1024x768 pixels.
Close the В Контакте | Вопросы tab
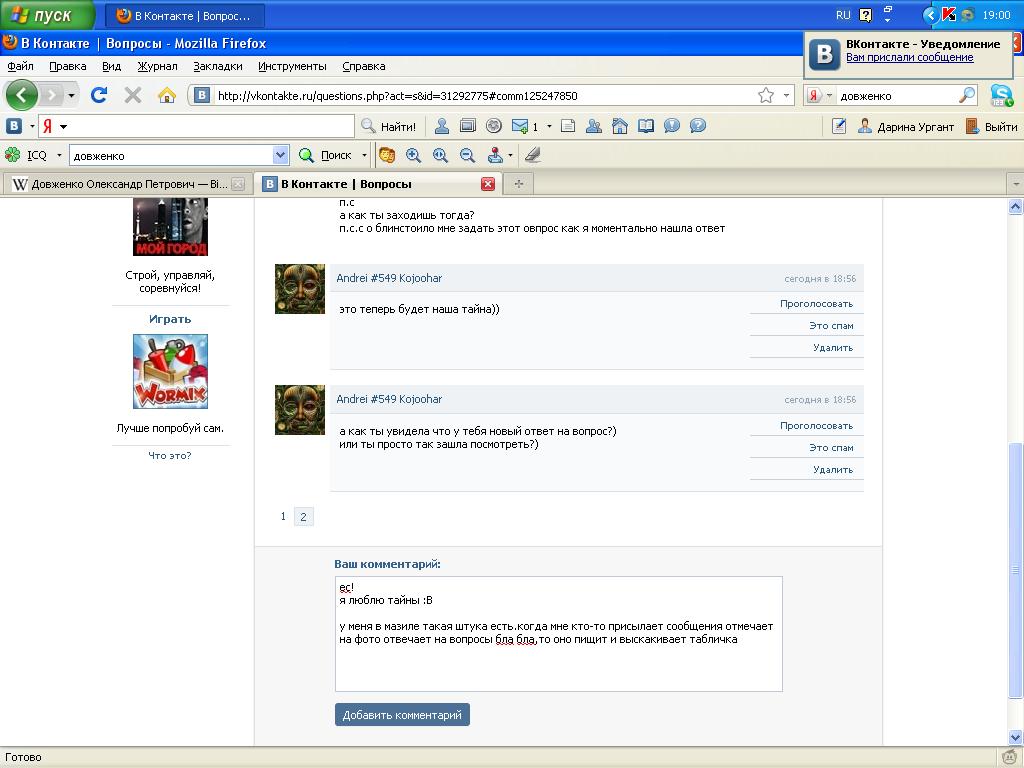[x=488, y=184]
